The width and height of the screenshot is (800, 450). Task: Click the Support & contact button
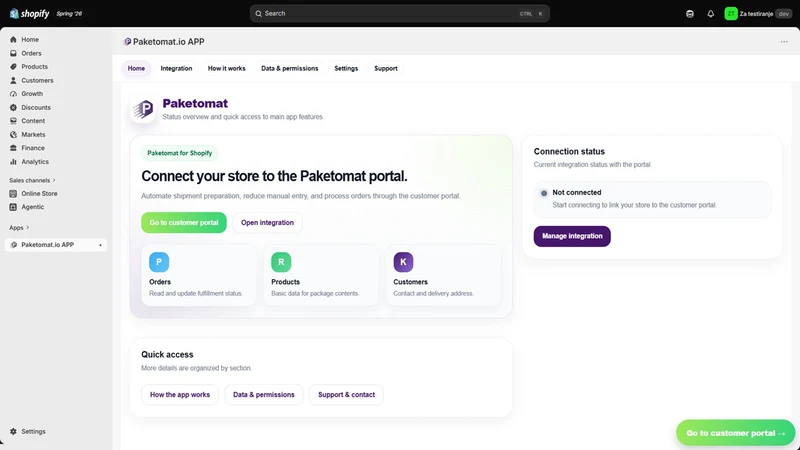(346, 394)
